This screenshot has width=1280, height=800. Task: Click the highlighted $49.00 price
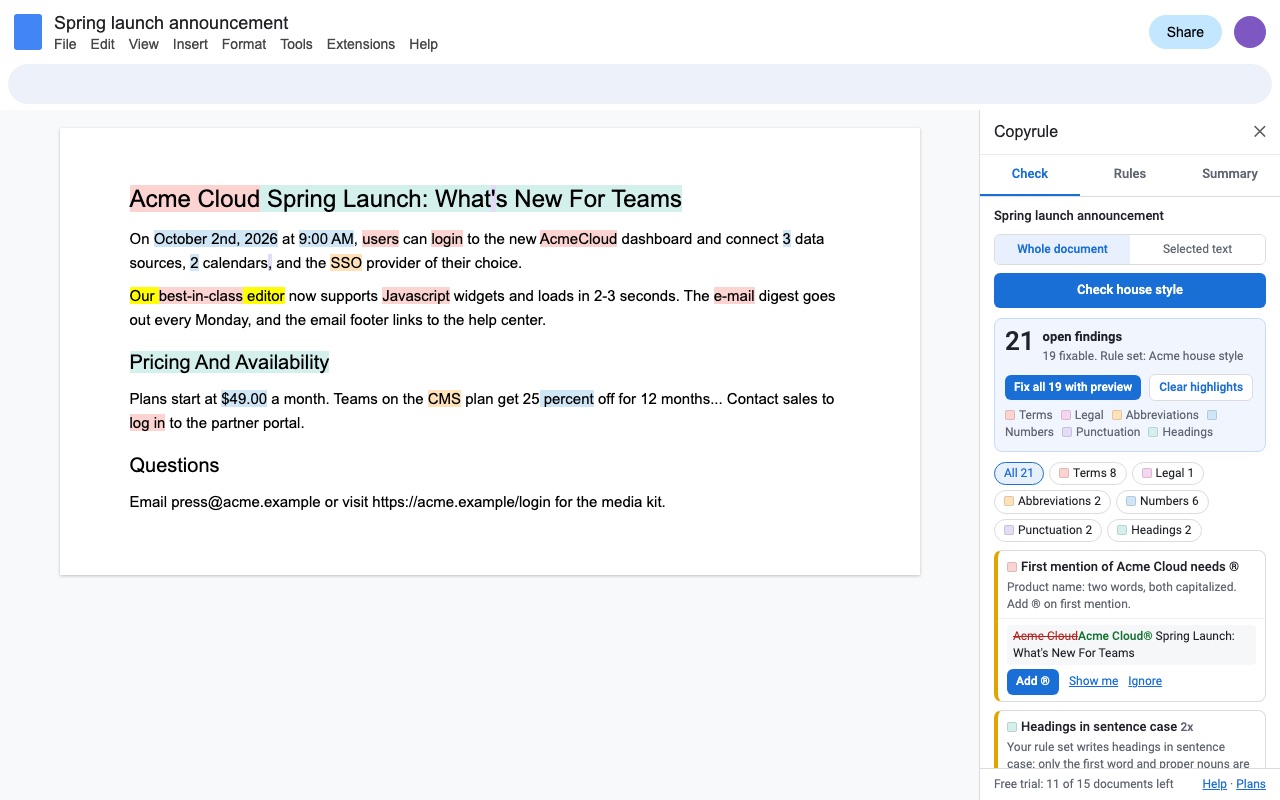[244, 399]
